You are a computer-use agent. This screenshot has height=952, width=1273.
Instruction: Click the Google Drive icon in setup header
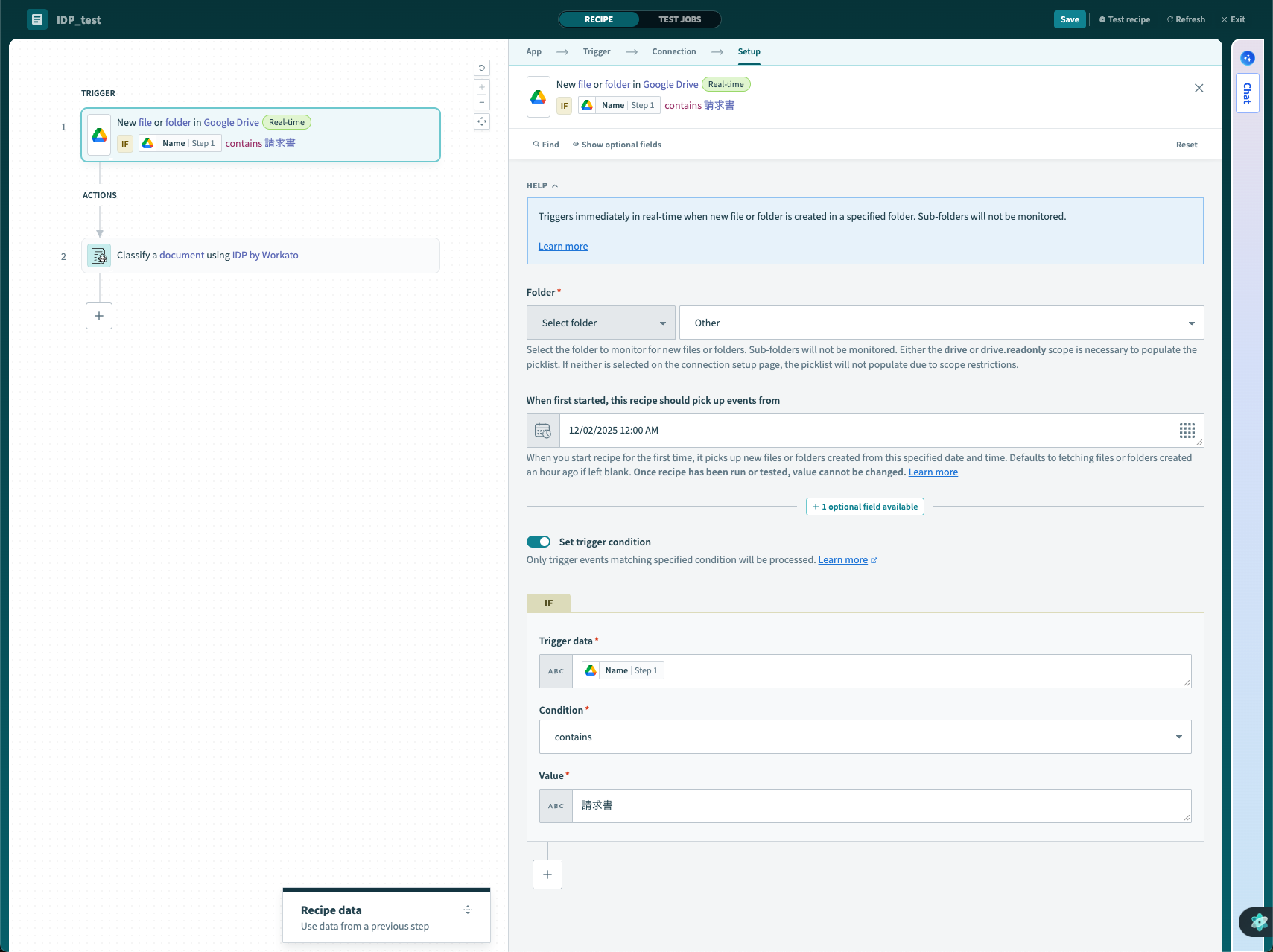(539, 97)
